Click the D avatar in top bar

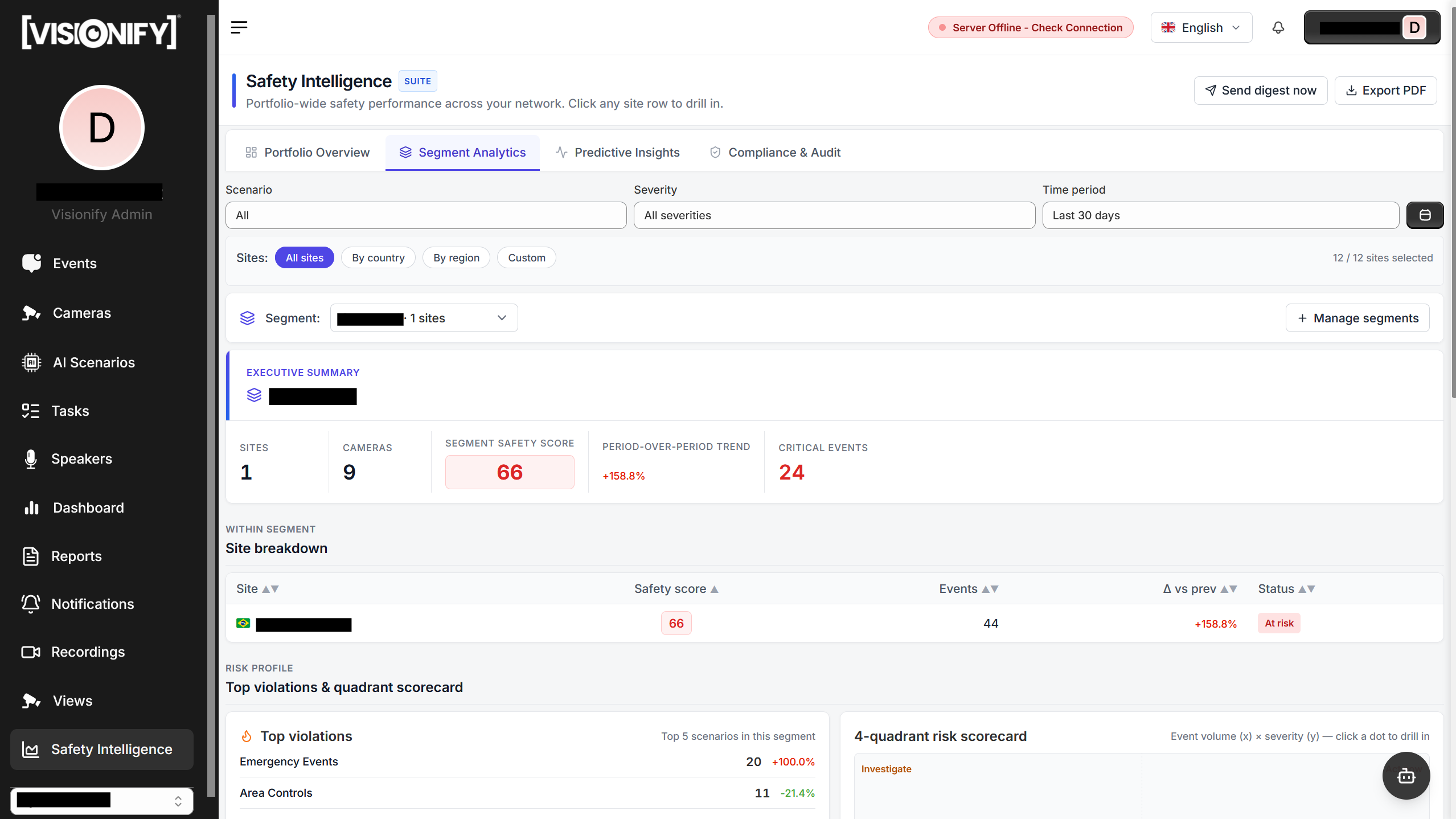click(x=1414, y=27)
